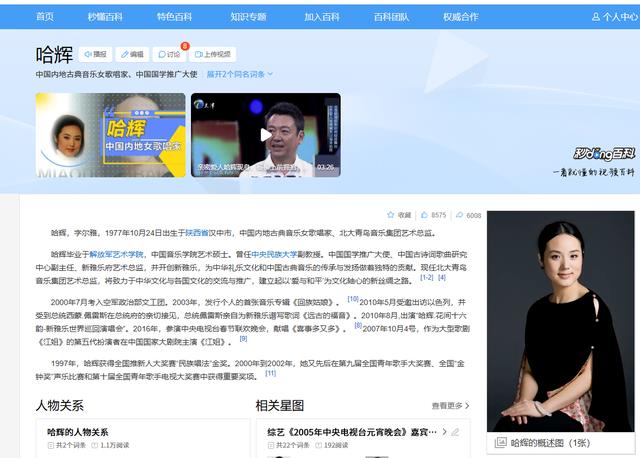The height and width of the screenshot is (458, 640).
Task: Click 共22个词条 under the 综艺 entry
Action: pyautogui.click(x=289, y=445)
